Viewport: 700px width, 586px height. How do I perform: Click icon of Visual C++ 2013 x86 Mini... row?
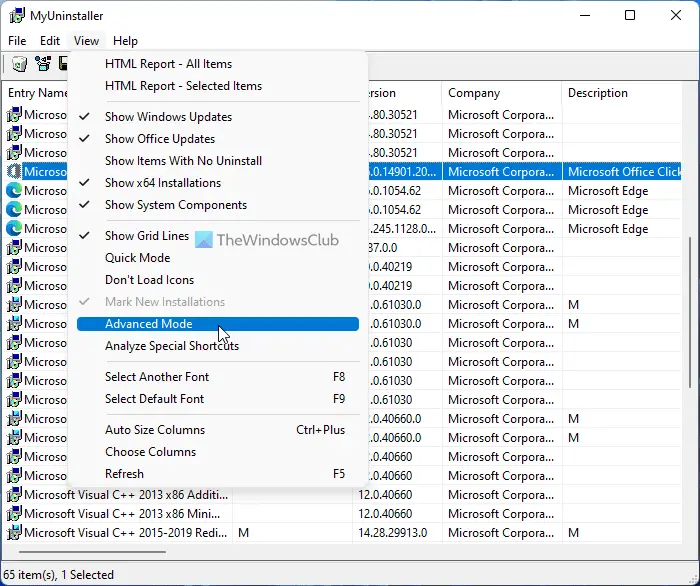[14, 514]
